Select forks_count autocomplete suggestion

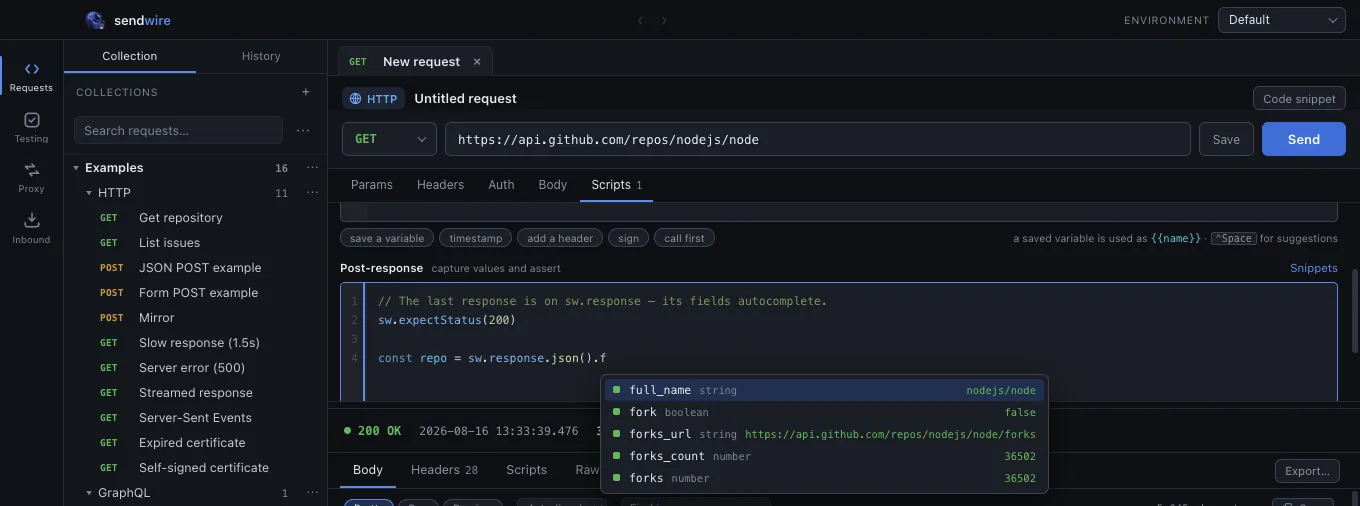(x=824, y=456)
